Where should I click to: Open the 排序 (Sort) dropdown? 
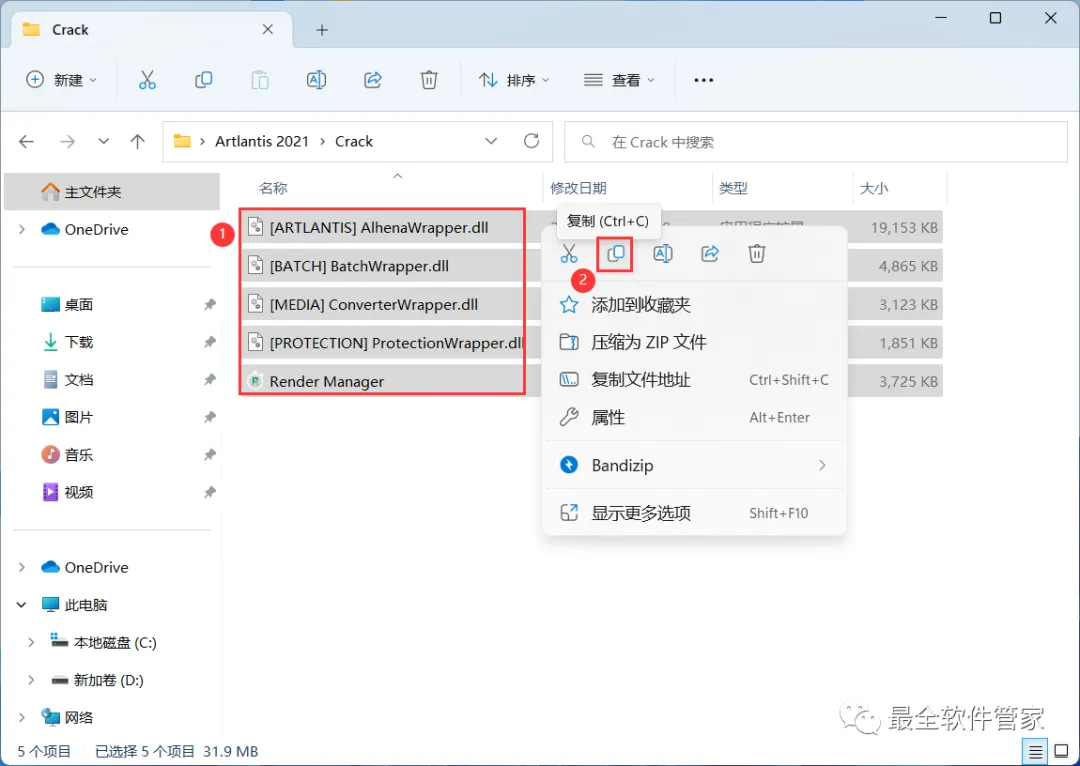[x=515, y=80]
